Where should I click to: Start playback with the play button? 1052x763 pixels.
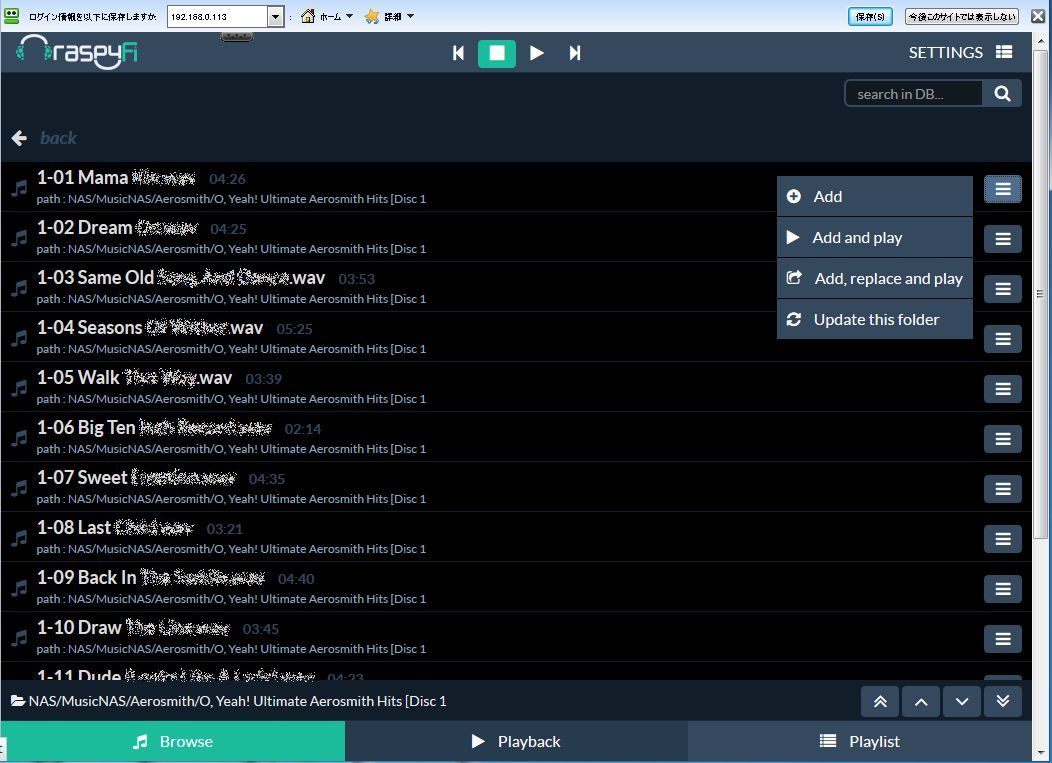[536, 53]
